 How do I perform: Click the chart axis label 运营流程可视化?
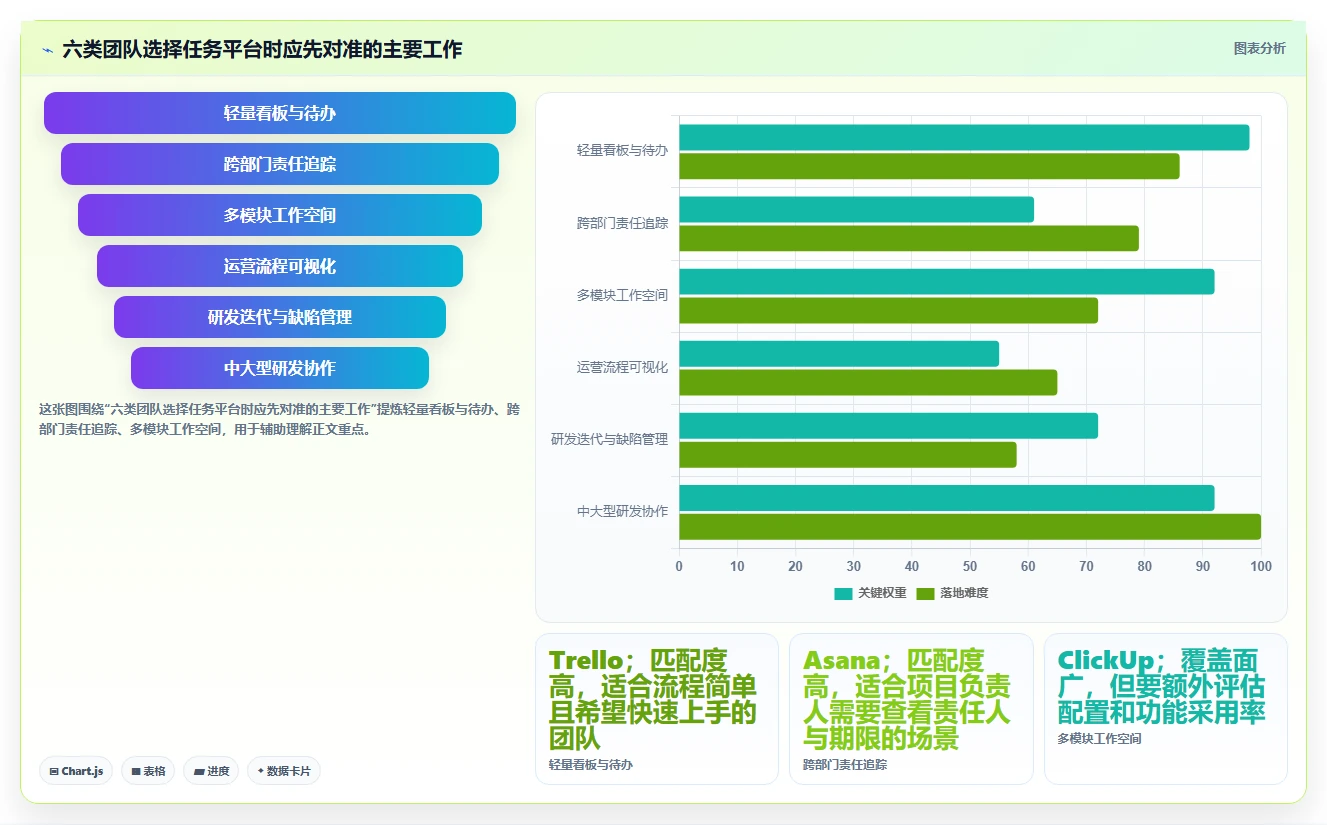click(x=622, y=367)
